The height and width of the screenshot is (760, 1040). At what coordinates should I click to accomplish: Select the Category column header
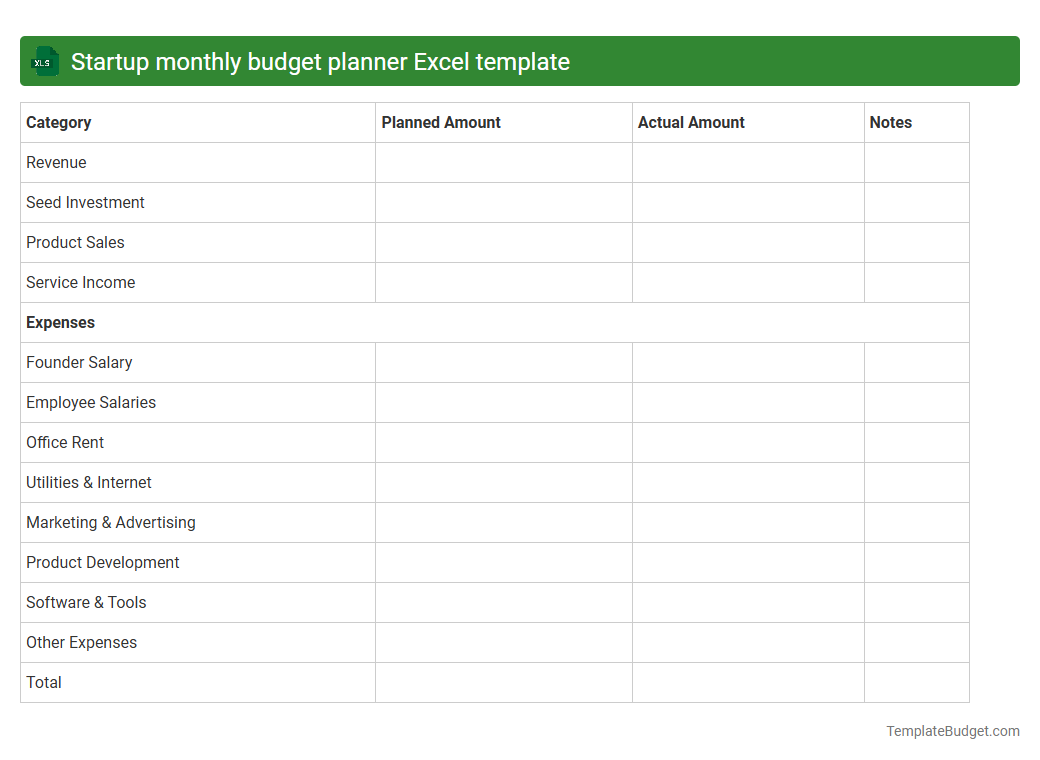click(x=58, y=122)
